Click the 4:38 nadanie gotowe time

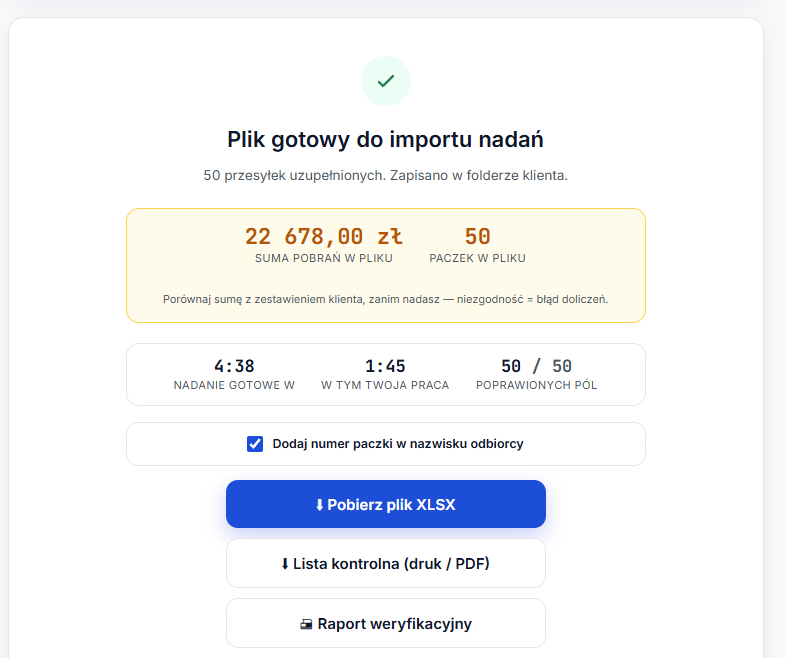[x=234, y=366]
